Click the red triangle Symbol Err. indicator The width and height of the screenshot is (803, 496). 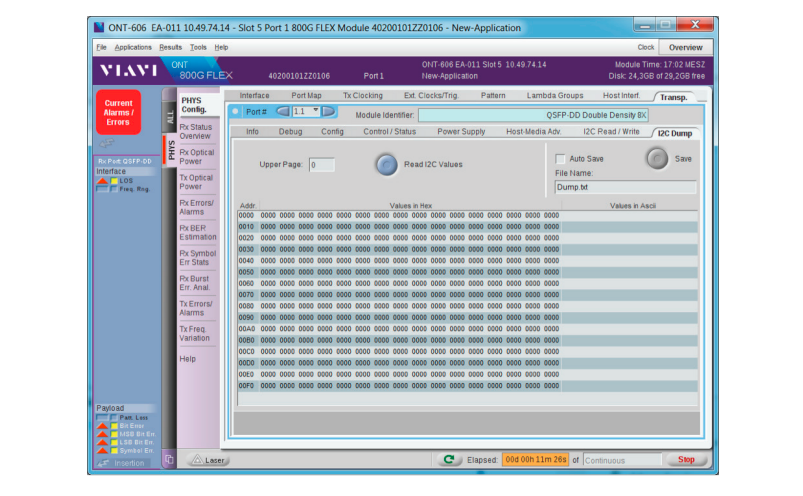(x=102, y=450)
